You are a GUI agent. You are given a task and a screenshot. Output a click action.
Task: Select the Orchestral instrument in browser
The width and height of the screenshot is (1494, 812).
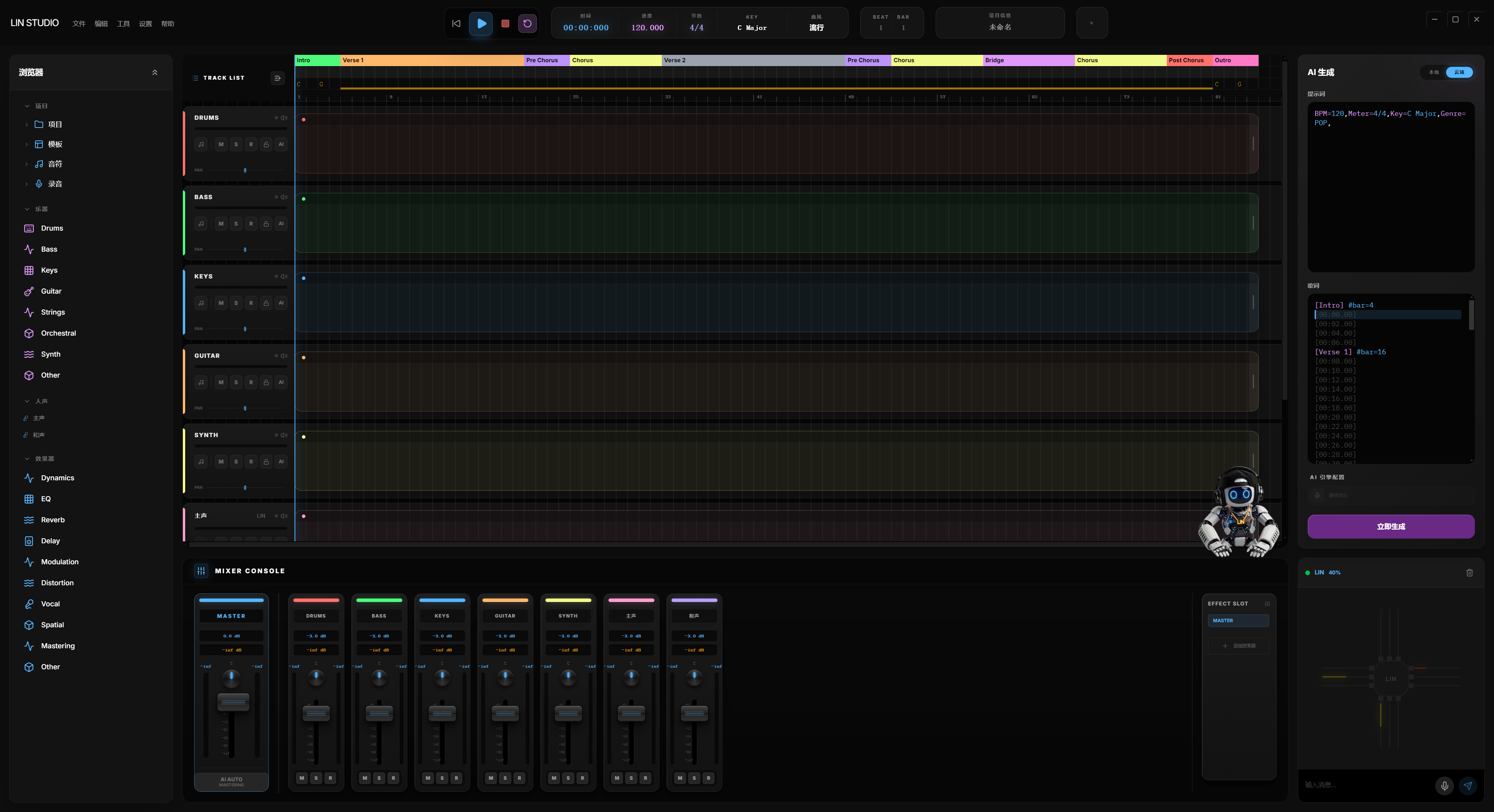coord(58,333)
